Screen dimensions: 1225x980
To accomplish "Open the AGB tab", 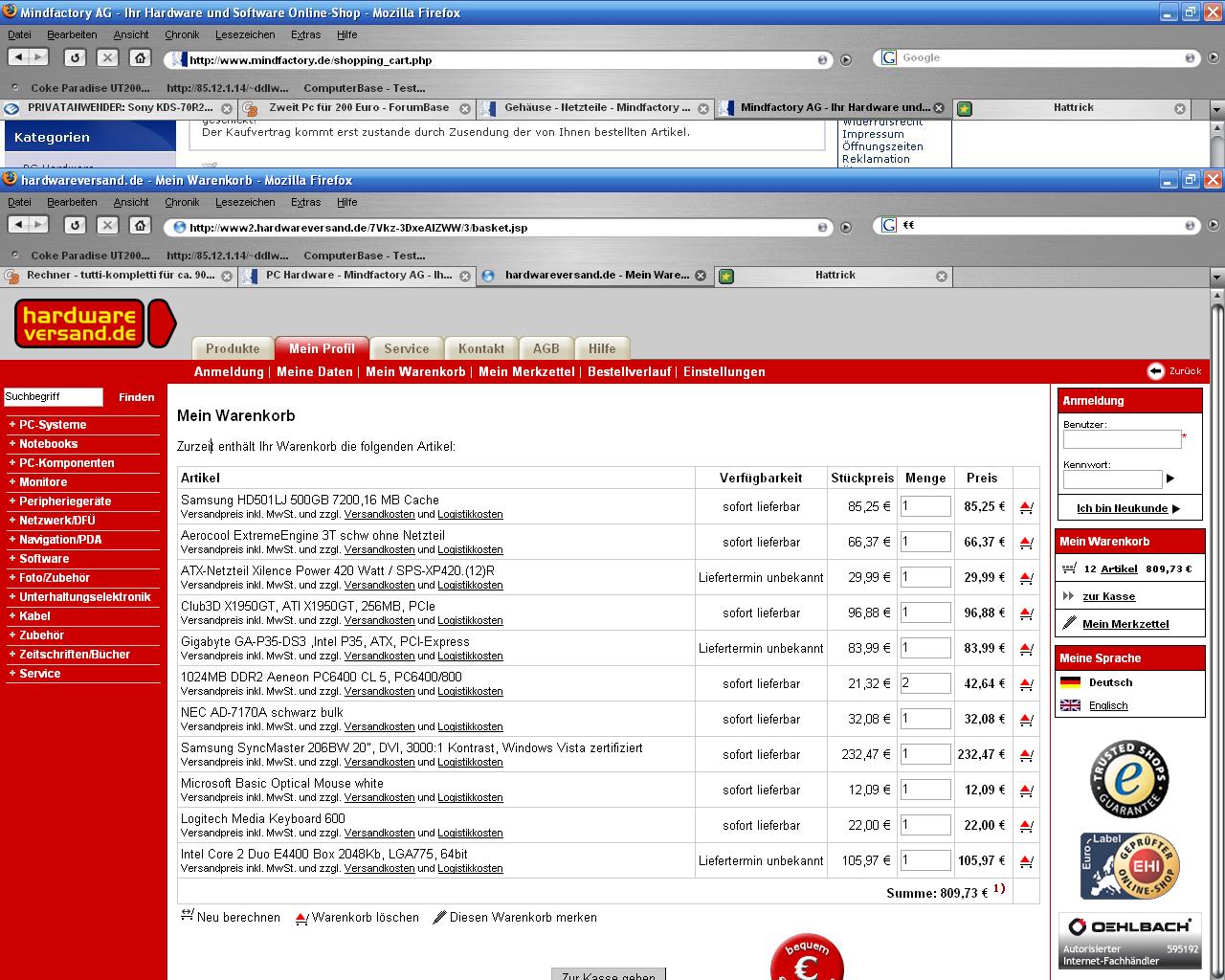I will tap(546, 348).
